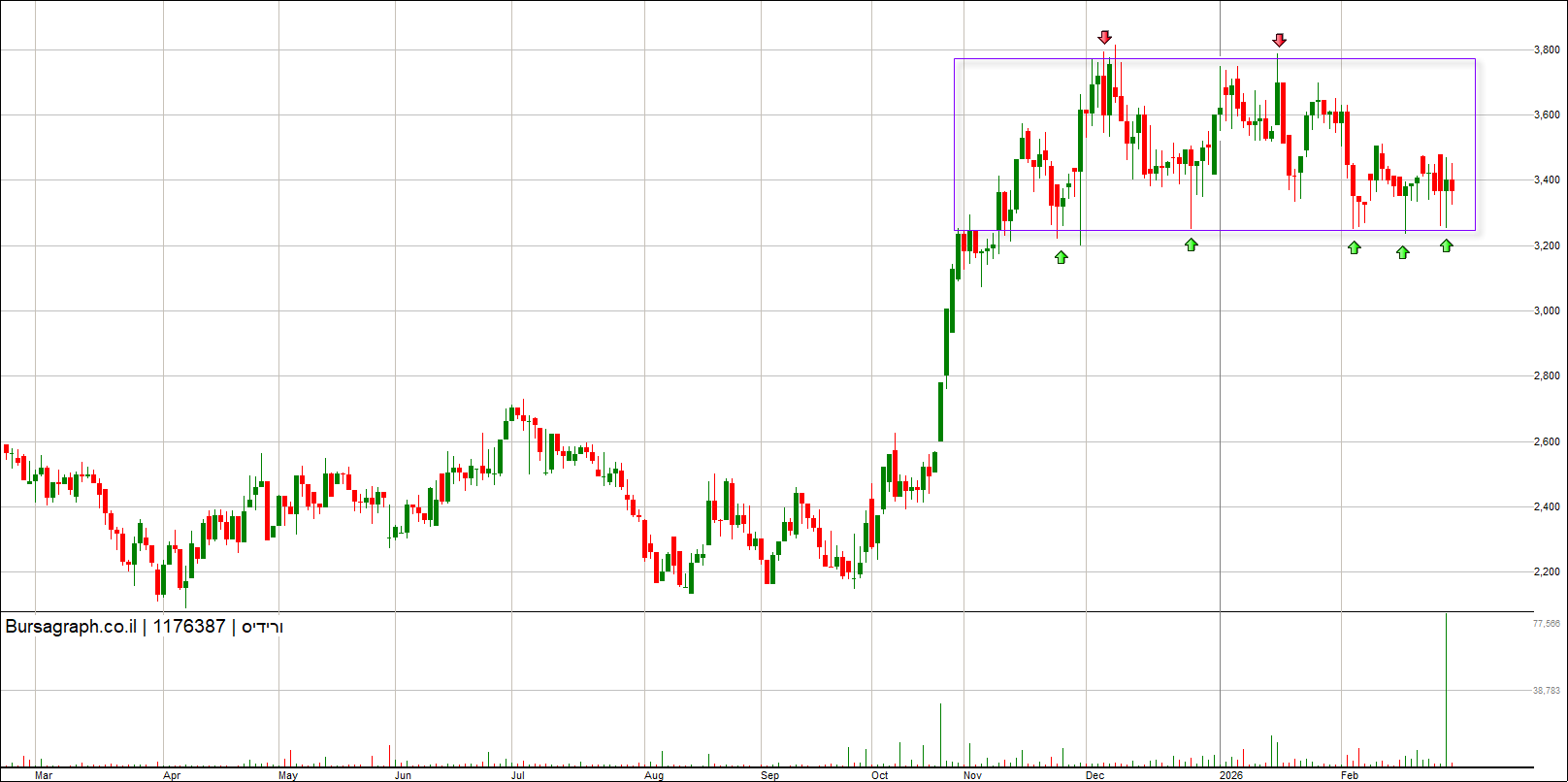Click the Dec label on the time axis
This screenshot has height=782, width=1568.
pos(1095,775)
